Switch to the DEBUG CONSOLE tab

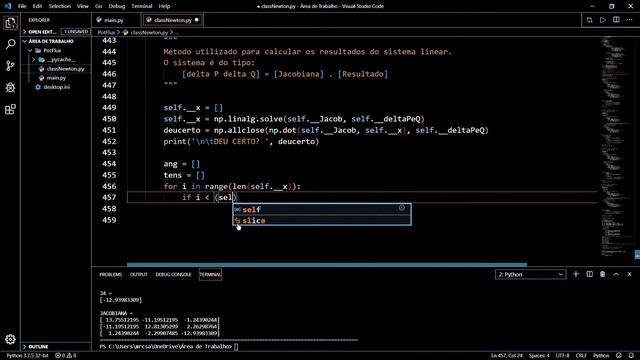[x=173, y=275]
